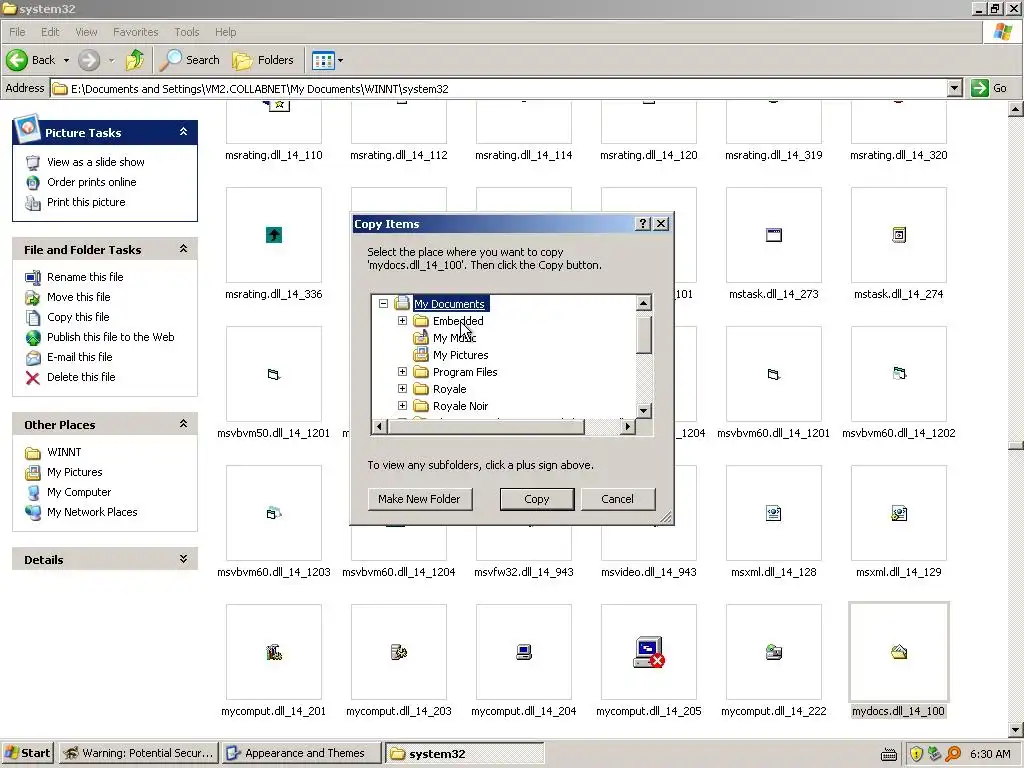Switch to Warning: Potential Security taskbar window

point(138,753)
